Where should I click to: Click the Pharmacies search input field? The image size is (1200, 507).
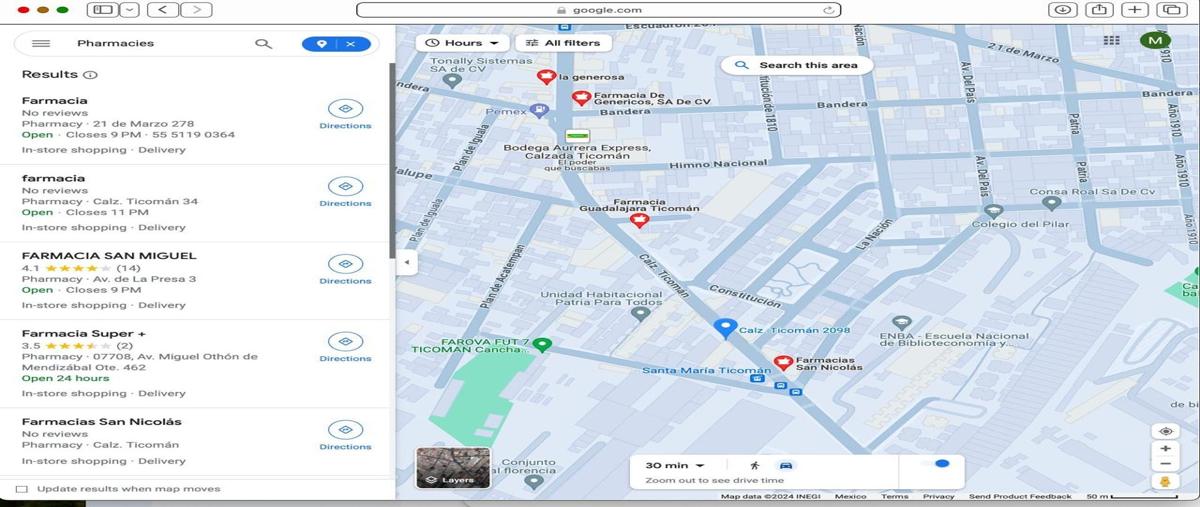pyautogui.click(x=160, y=44)
